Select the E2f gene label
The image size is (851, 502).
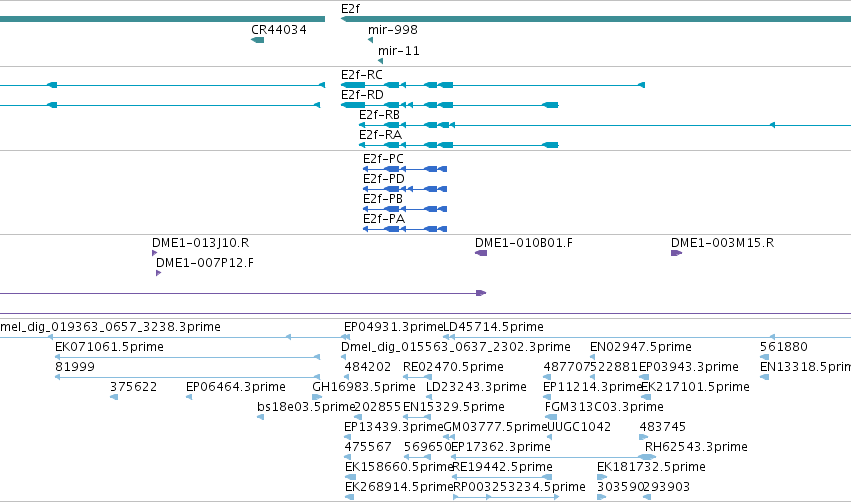click(350, 9)
